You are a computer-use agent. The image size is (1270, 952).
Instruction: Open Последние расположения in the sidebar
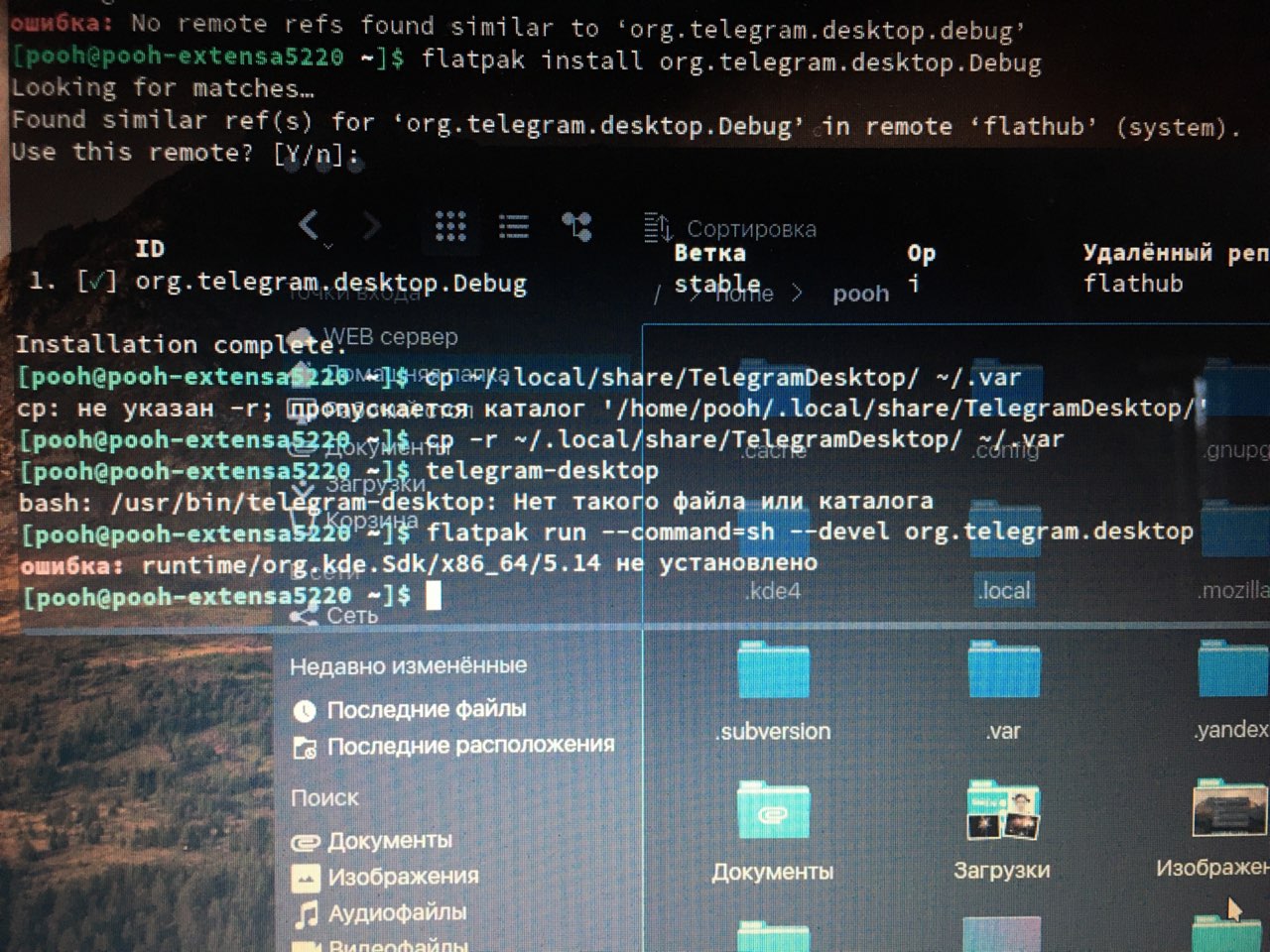click(454, 746)
